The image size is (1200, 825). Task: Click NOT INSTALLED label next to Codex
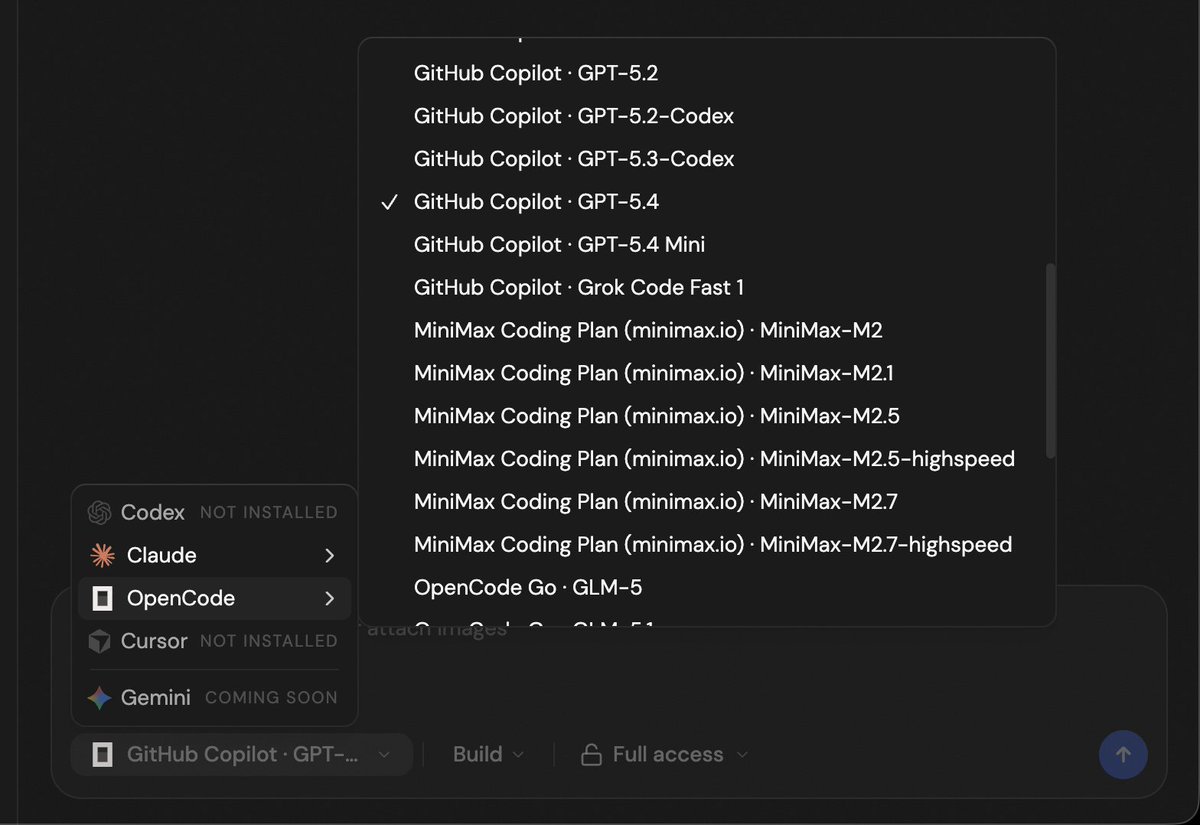click(x=269, y=512)
